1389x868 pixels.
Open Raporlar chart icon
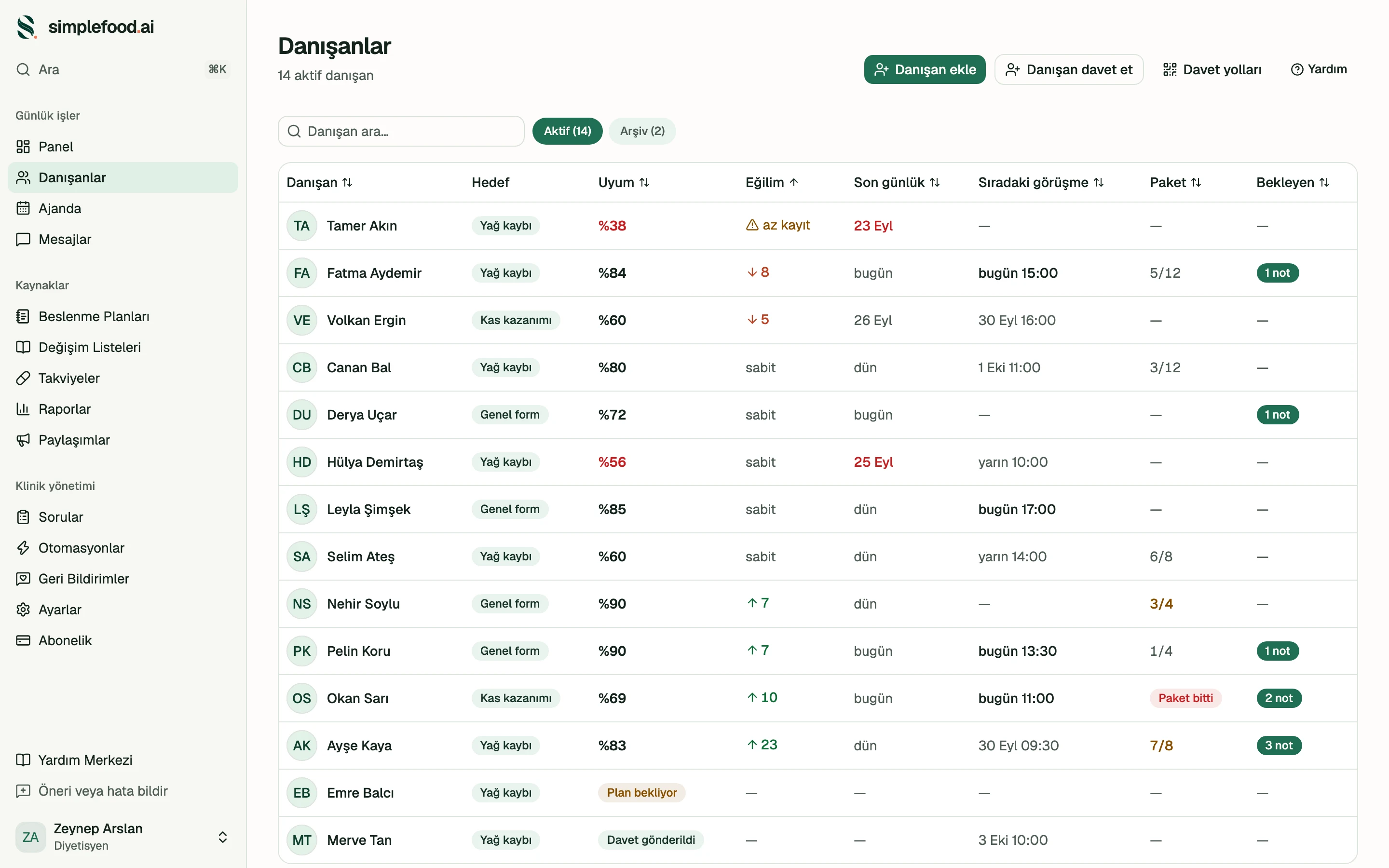pyautogui.click(x=23, y=409)
